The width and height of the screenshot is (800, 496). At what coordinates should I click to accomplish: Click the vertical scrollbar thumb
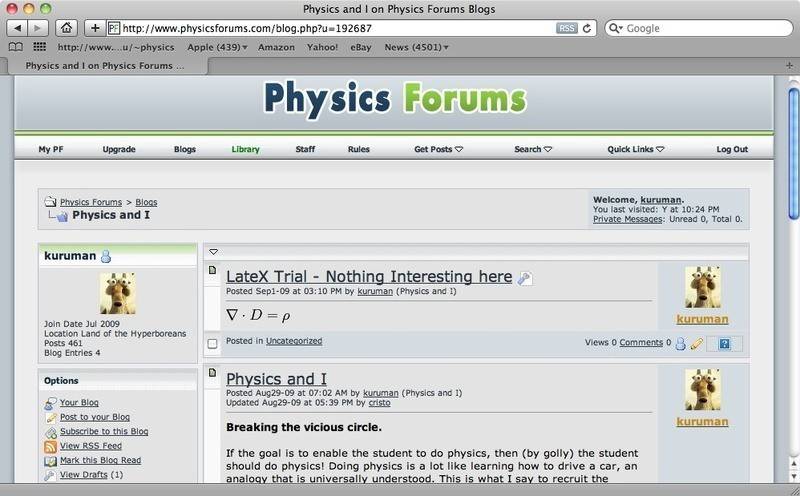794,153
